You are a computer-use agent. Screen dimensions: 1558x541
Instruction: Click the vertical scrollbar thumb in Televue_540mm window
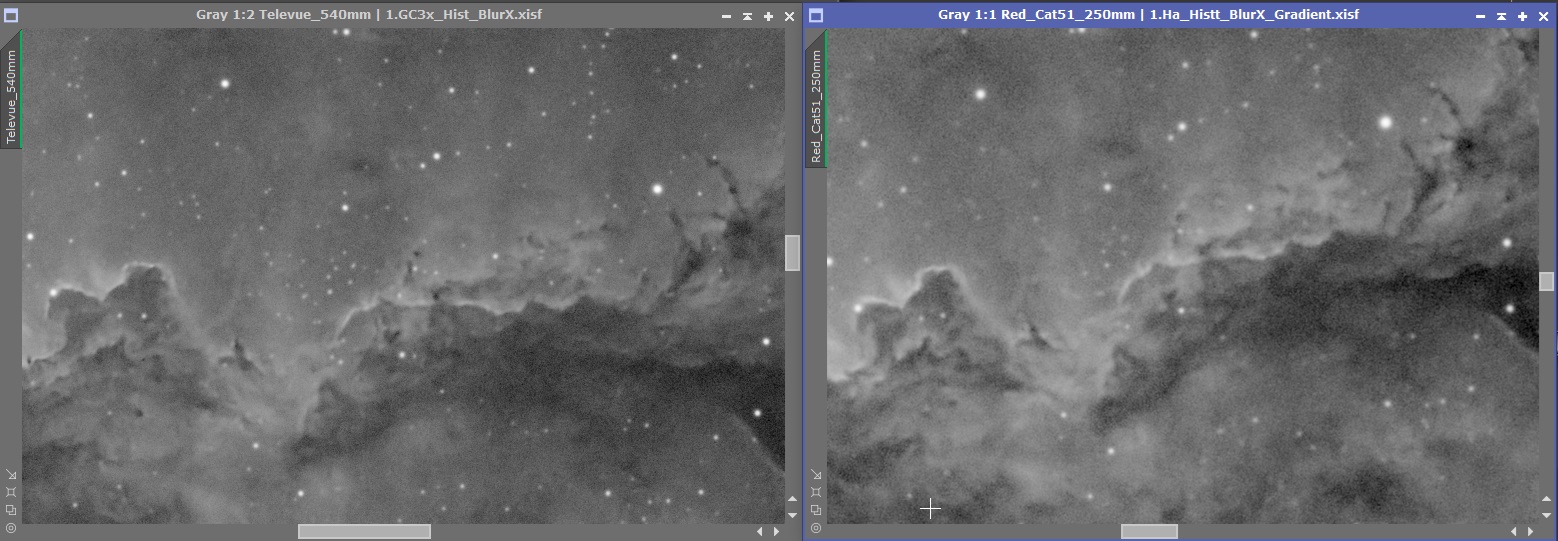792,253
